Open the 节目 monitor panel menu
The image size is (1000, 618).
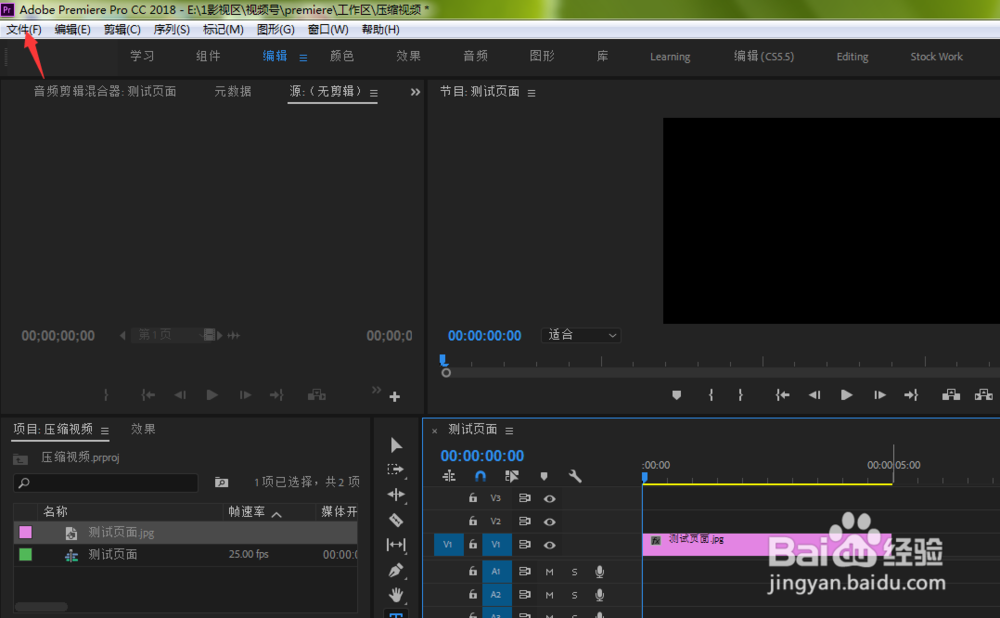tap(531, 93)
